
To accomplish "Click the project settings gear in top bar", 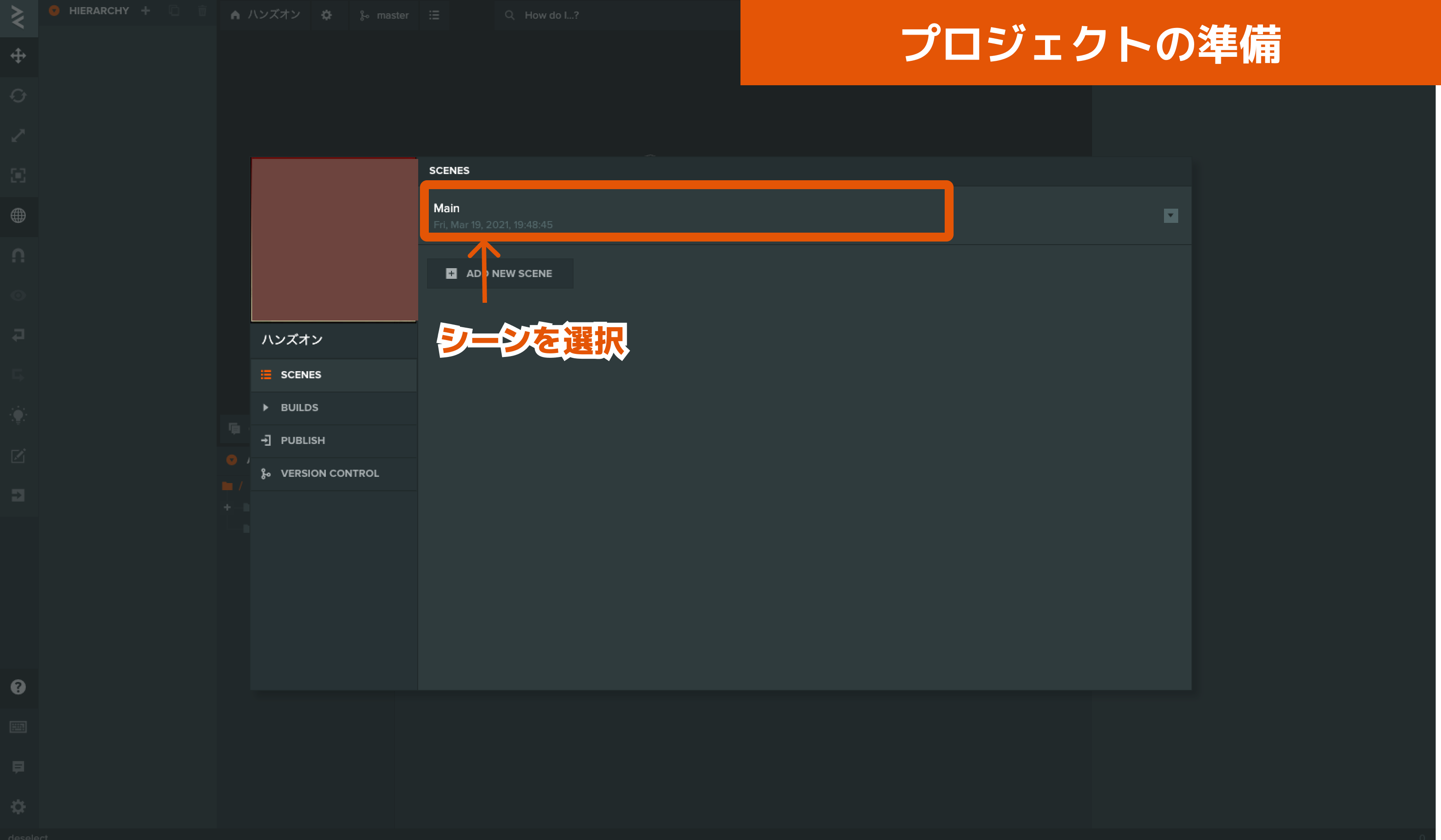I will point(327,16).
